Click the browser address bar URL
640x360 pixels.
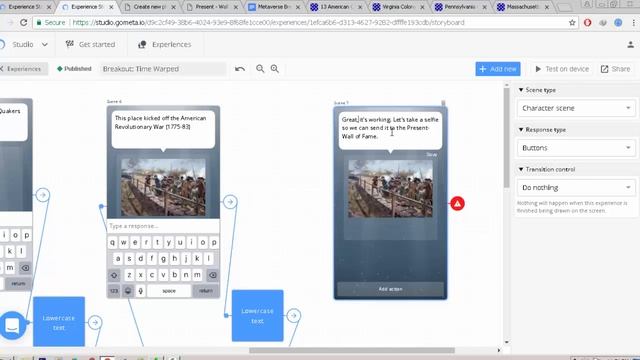(268, 23)
